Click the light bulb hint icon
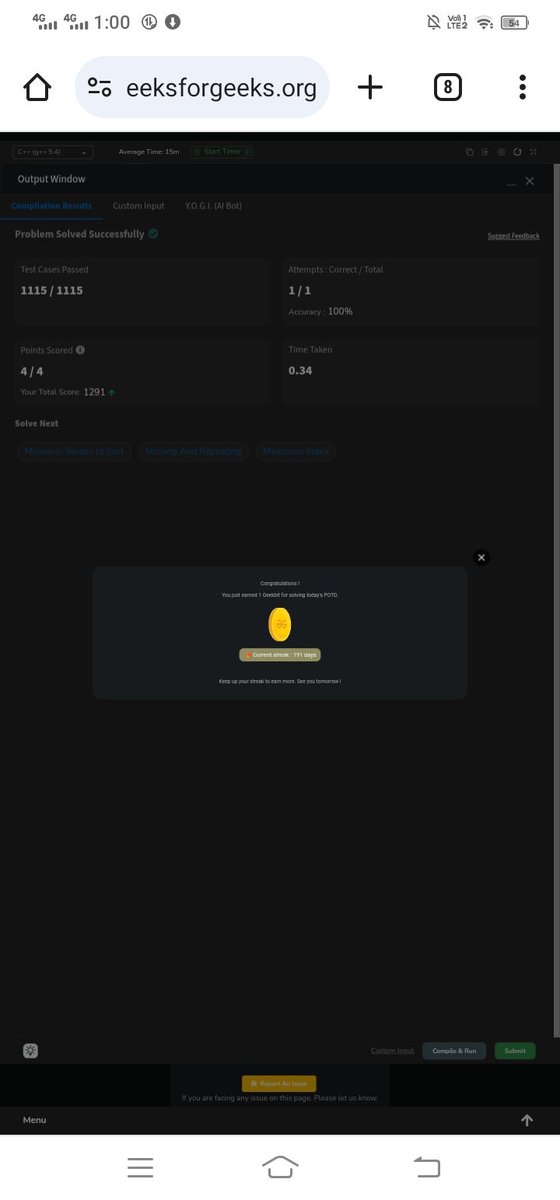Image resolution: width=560 pixels, height=1200 pixels. [31, 1050]
